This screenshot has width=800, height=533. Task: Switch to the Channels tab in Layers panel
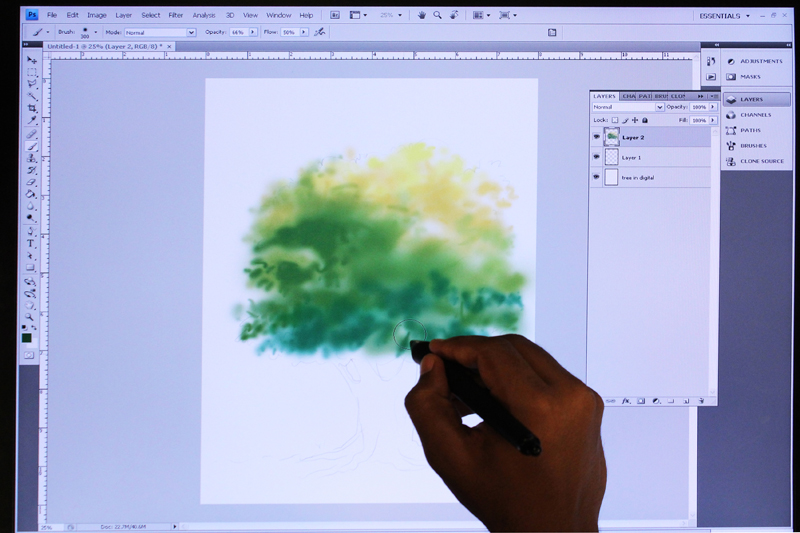click(629, 96)
